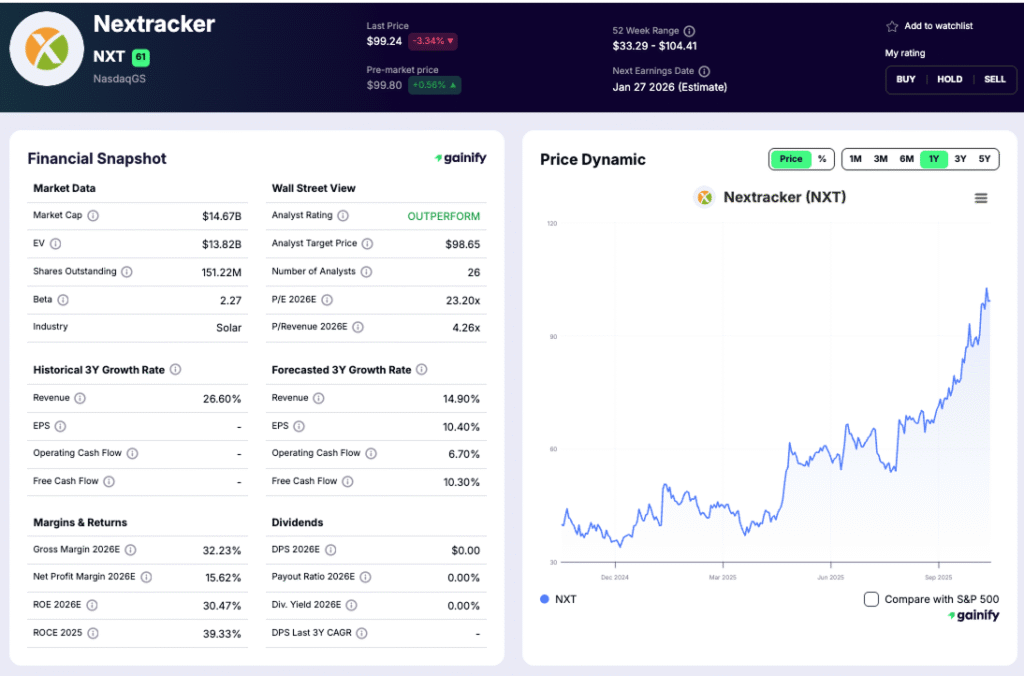Switch to the 5Y timeframe

pos(984,158)
